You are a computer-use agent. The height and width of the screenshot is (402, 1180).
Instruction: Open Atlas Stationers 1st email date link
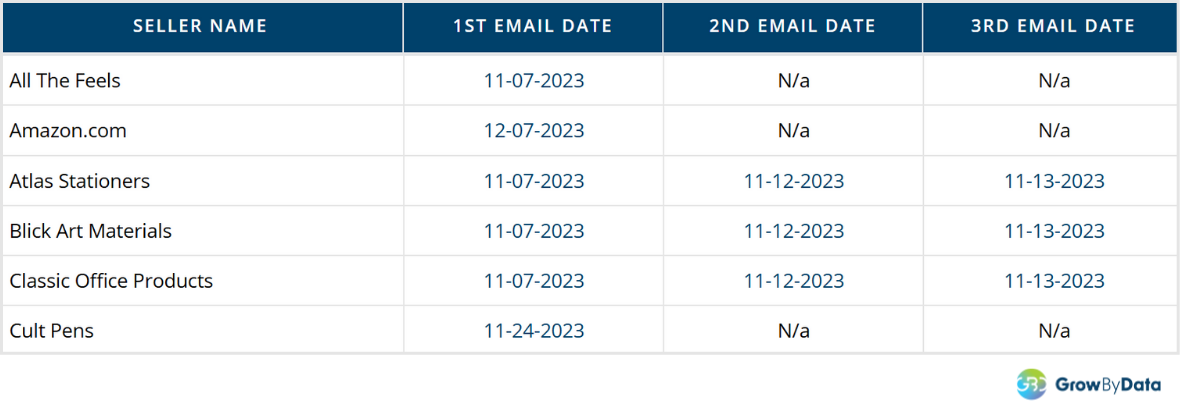point(534,181)
